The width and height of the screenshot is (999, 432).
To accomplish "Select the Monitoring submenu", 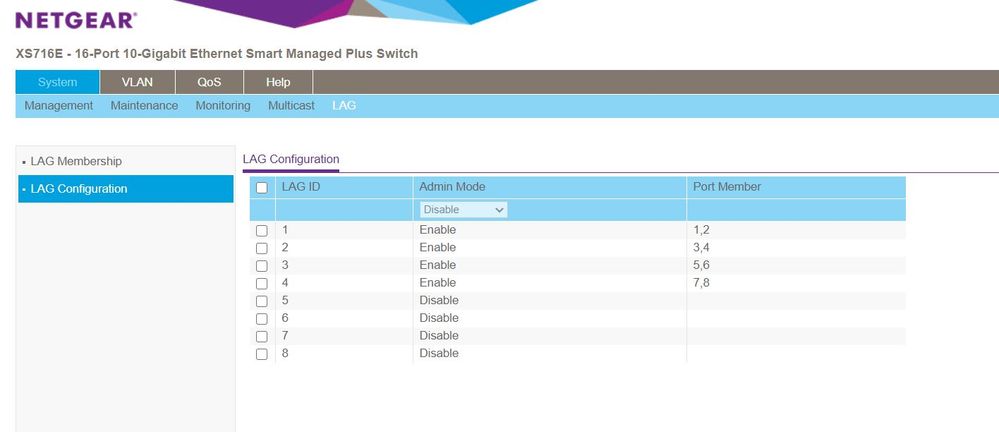I will (222, 105).
